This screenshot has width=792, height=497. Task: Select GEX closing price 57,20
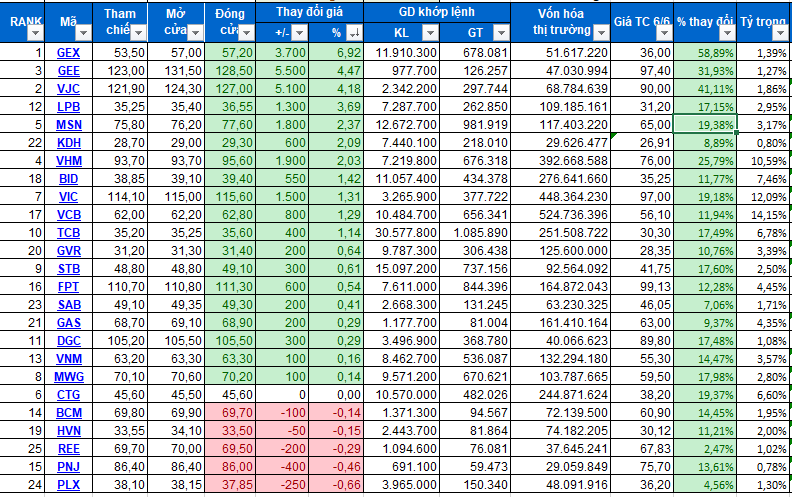coord(230,53)
